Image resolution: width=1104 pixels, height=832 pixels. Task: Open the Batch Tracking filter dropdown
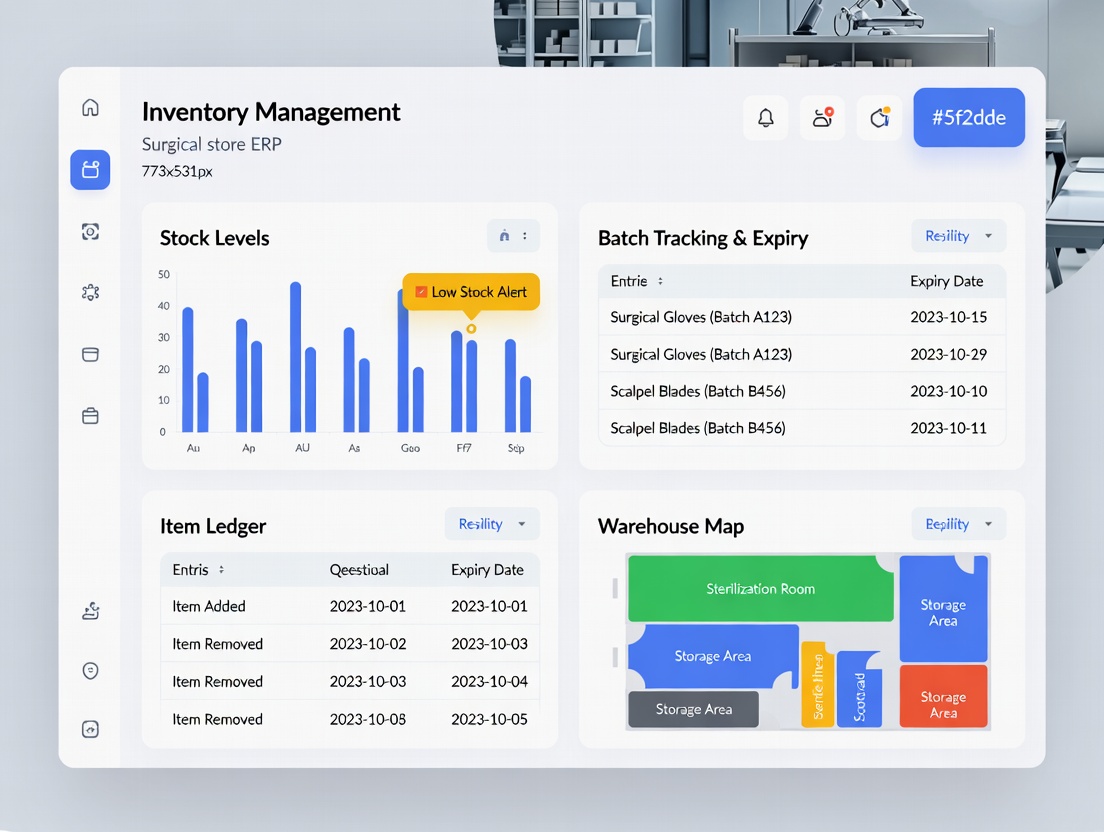[958, 236]
